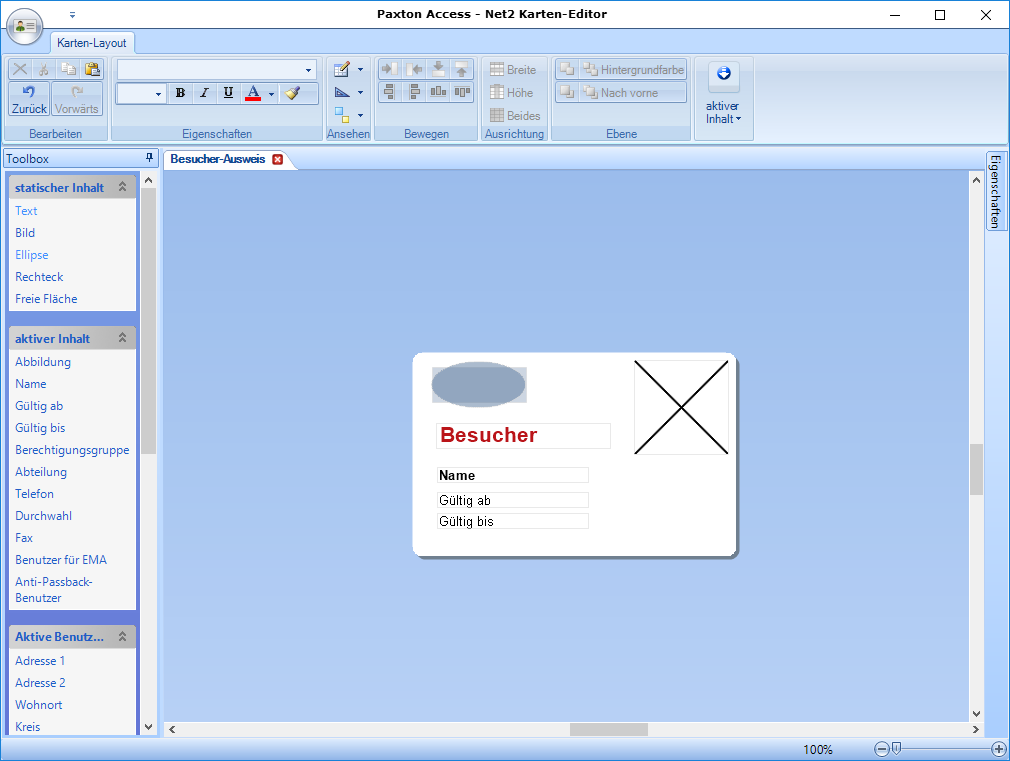Viewport: 1010px width, 761px height.
Task: Close the Besucher-Ausweis document tab
Action: 278,159
